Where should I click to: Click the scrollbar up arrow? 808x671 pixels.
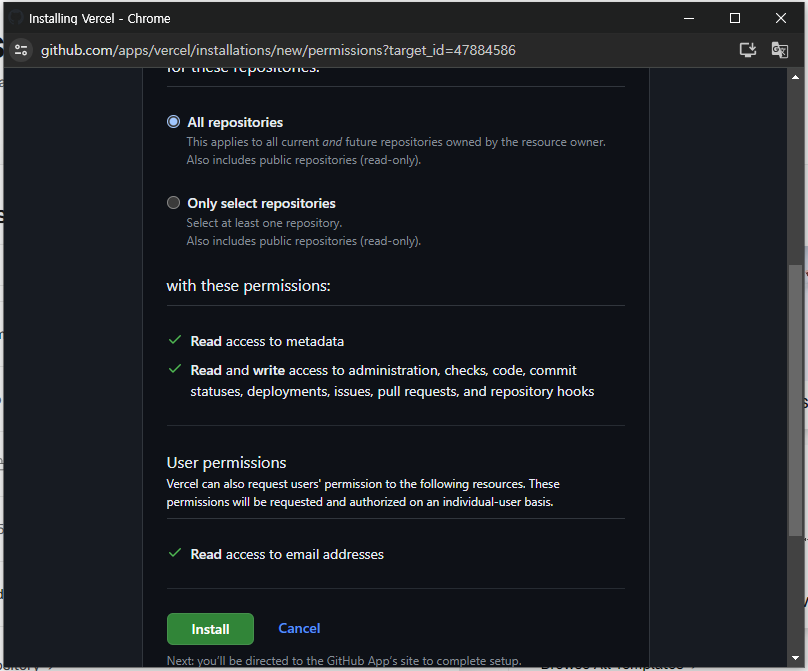pyautogui.click(x=795, y=77)
